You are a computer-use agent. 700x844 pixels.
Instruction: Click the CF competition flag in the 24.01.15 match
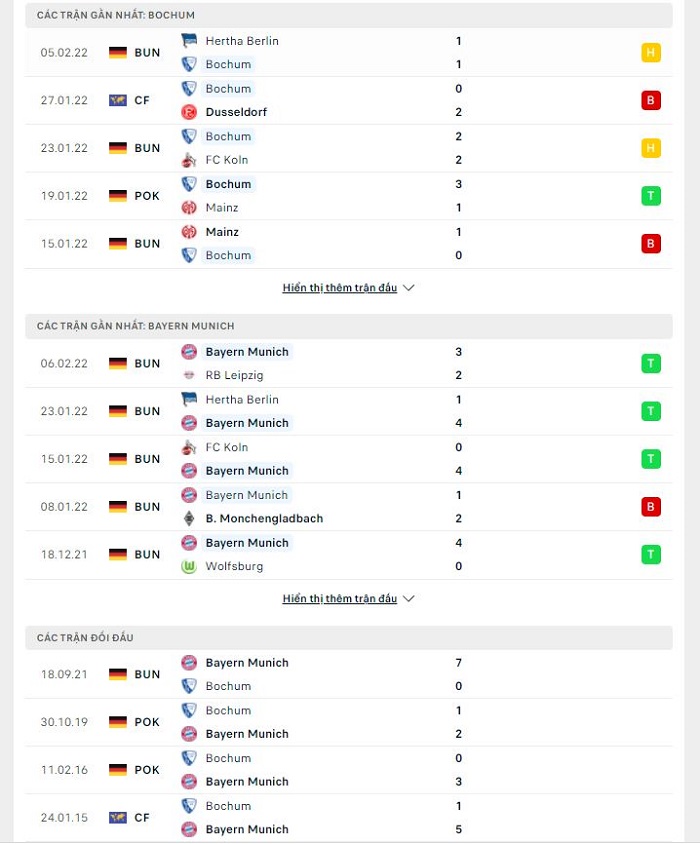coord(118,818)
